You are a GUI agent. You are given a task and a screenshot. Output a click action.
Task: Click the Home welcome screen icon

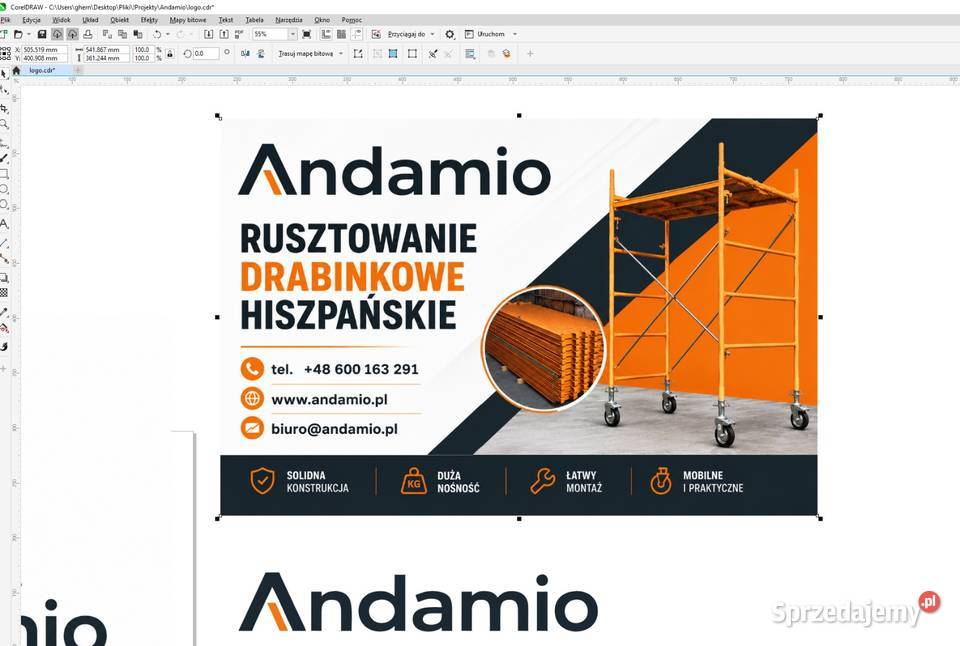click(x=17, y=70)
